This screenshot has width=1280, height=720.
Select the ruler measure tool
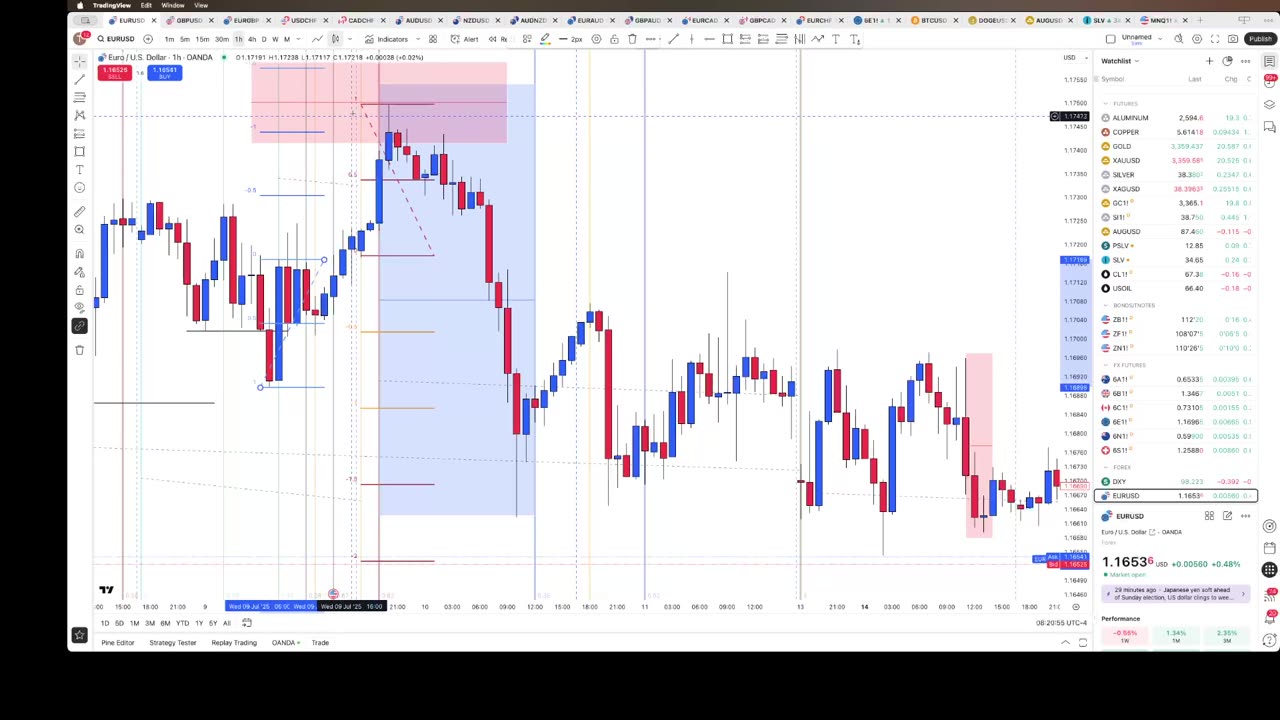tap(79, 211)
